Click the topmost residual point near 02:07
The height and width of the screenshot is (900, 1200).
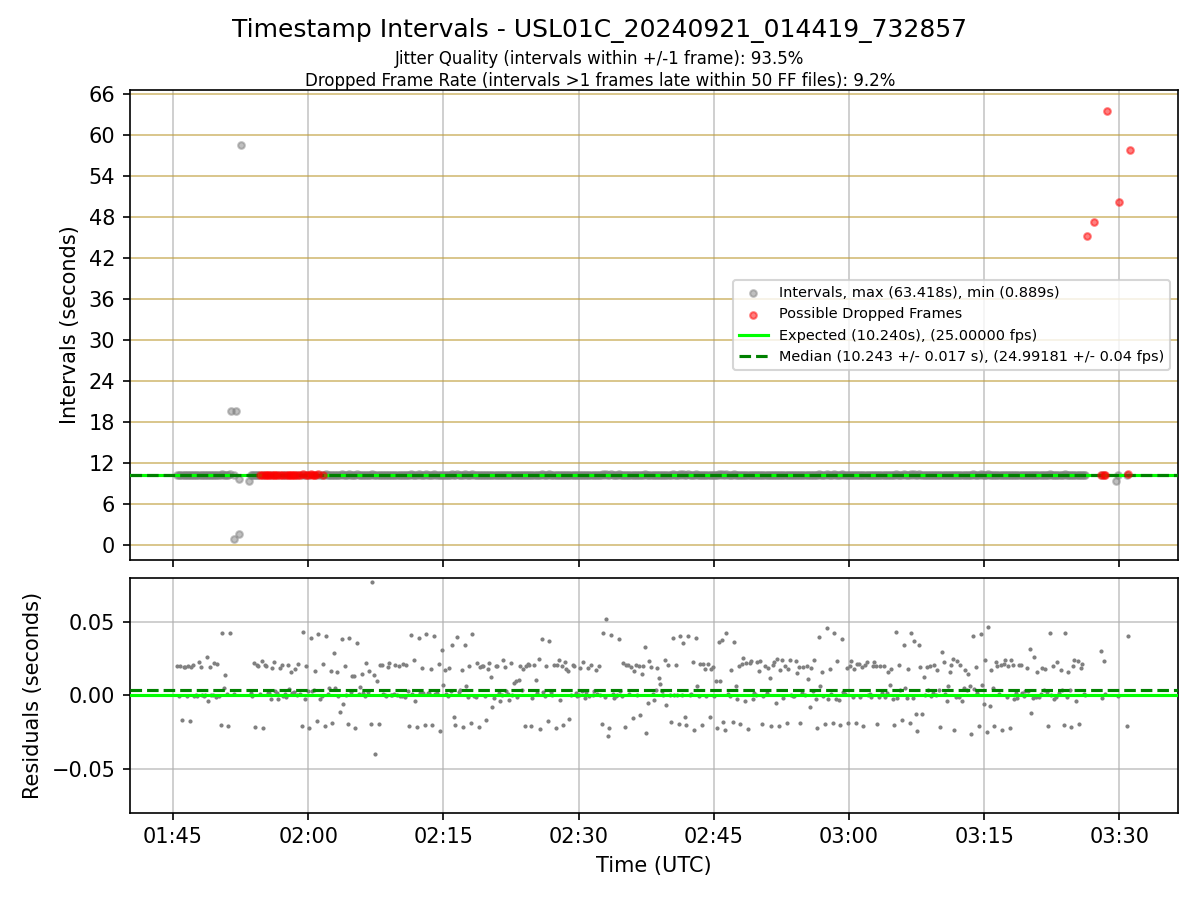pyautogui.click(x=372, y=582)
